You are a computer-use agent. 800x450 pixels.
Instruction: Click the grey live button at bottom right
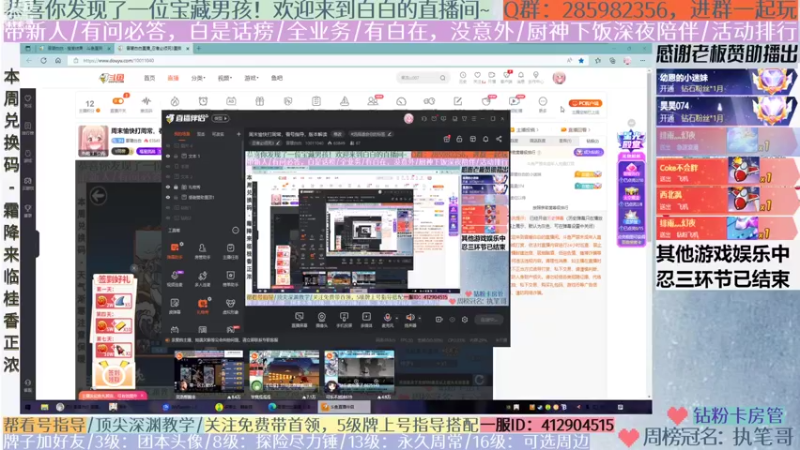489,319
